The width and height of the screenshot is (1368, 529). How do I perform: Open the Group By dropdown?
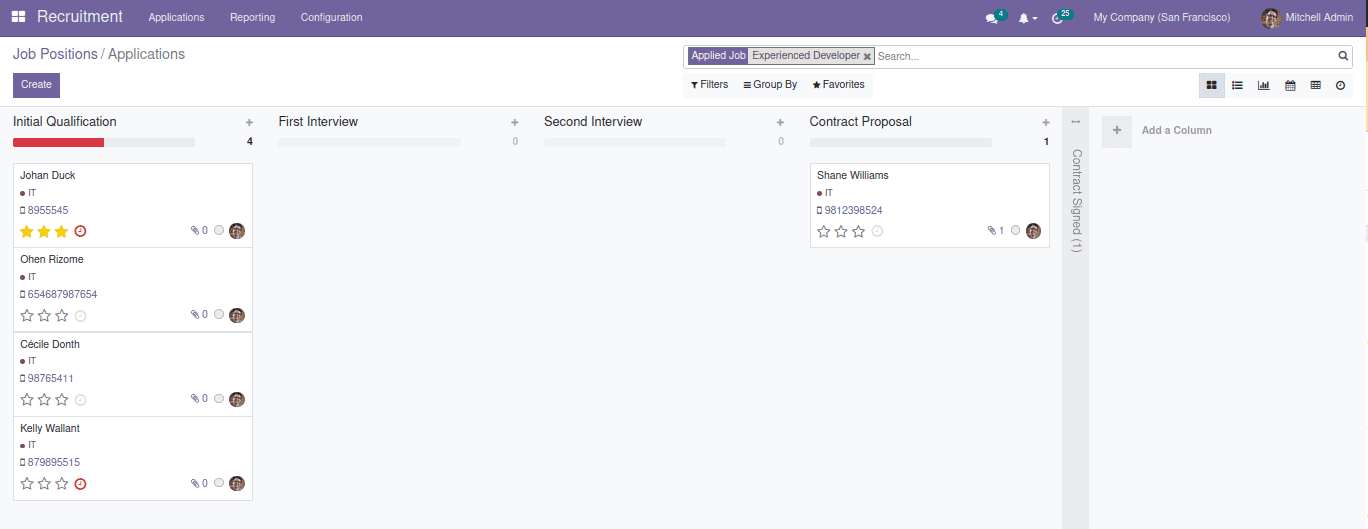770,85
